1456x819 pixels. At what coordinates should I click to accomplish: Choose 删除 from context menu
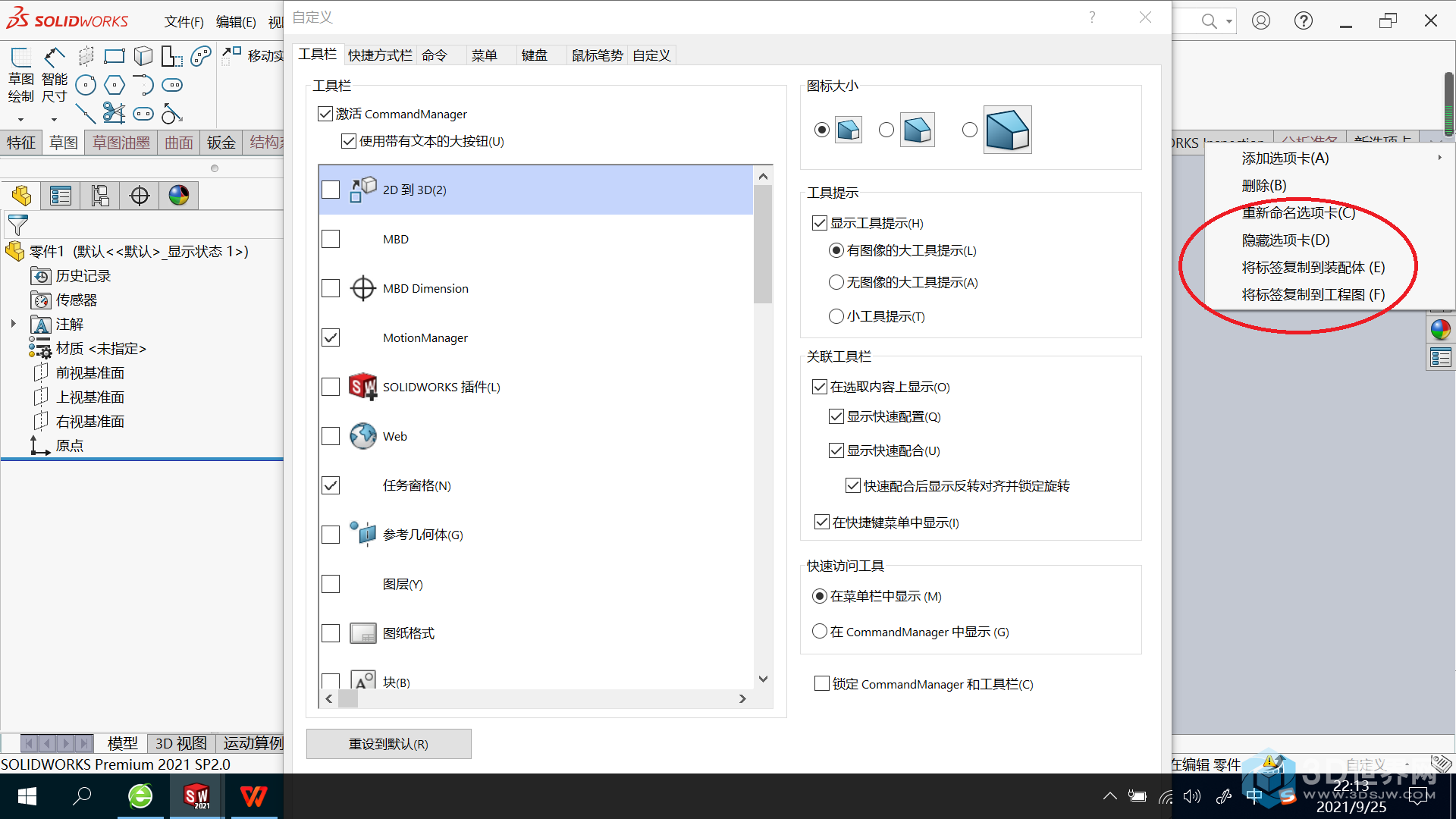coord(1264,186)
